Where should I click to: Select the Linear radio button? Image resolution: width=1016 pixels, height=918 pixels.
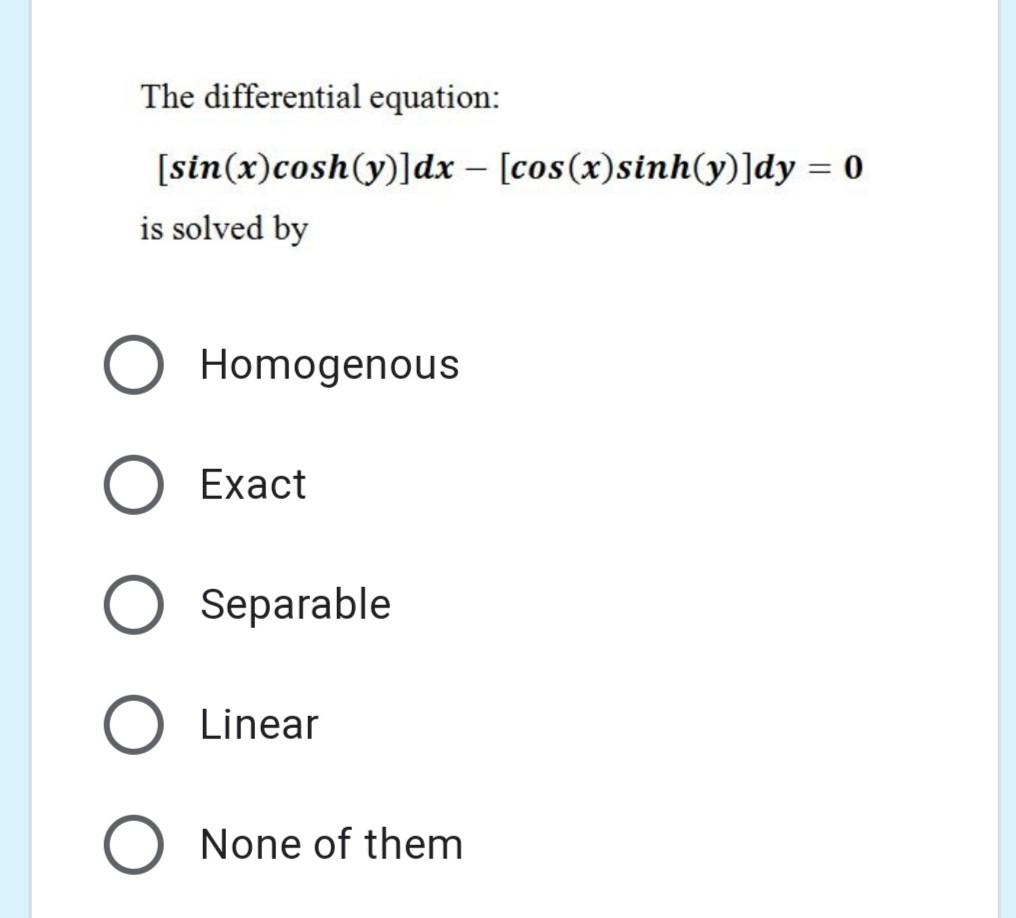pos(134,724)
